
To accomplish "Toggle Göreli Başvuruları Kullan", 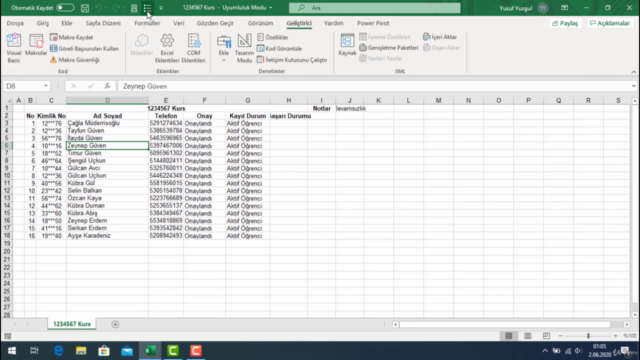I will [x=84, y=49].
